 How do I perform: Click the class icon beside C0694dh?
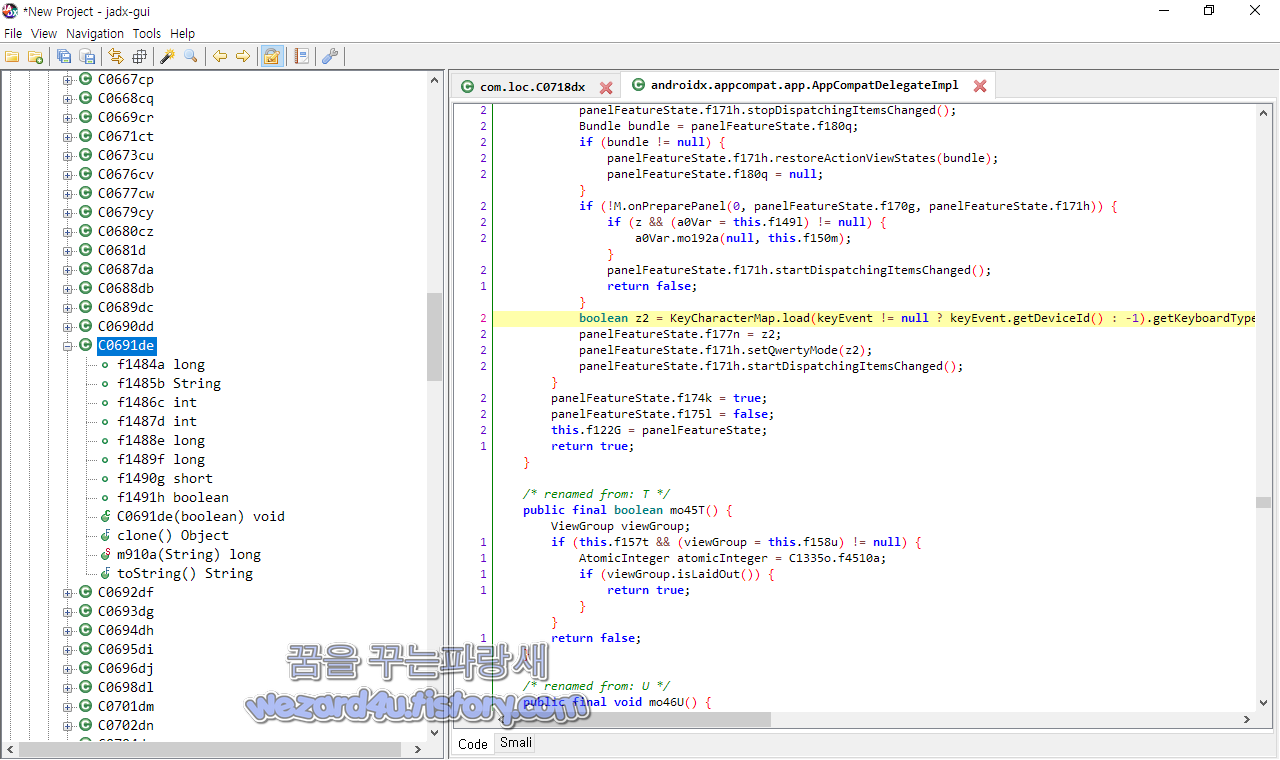click(85, 630)
